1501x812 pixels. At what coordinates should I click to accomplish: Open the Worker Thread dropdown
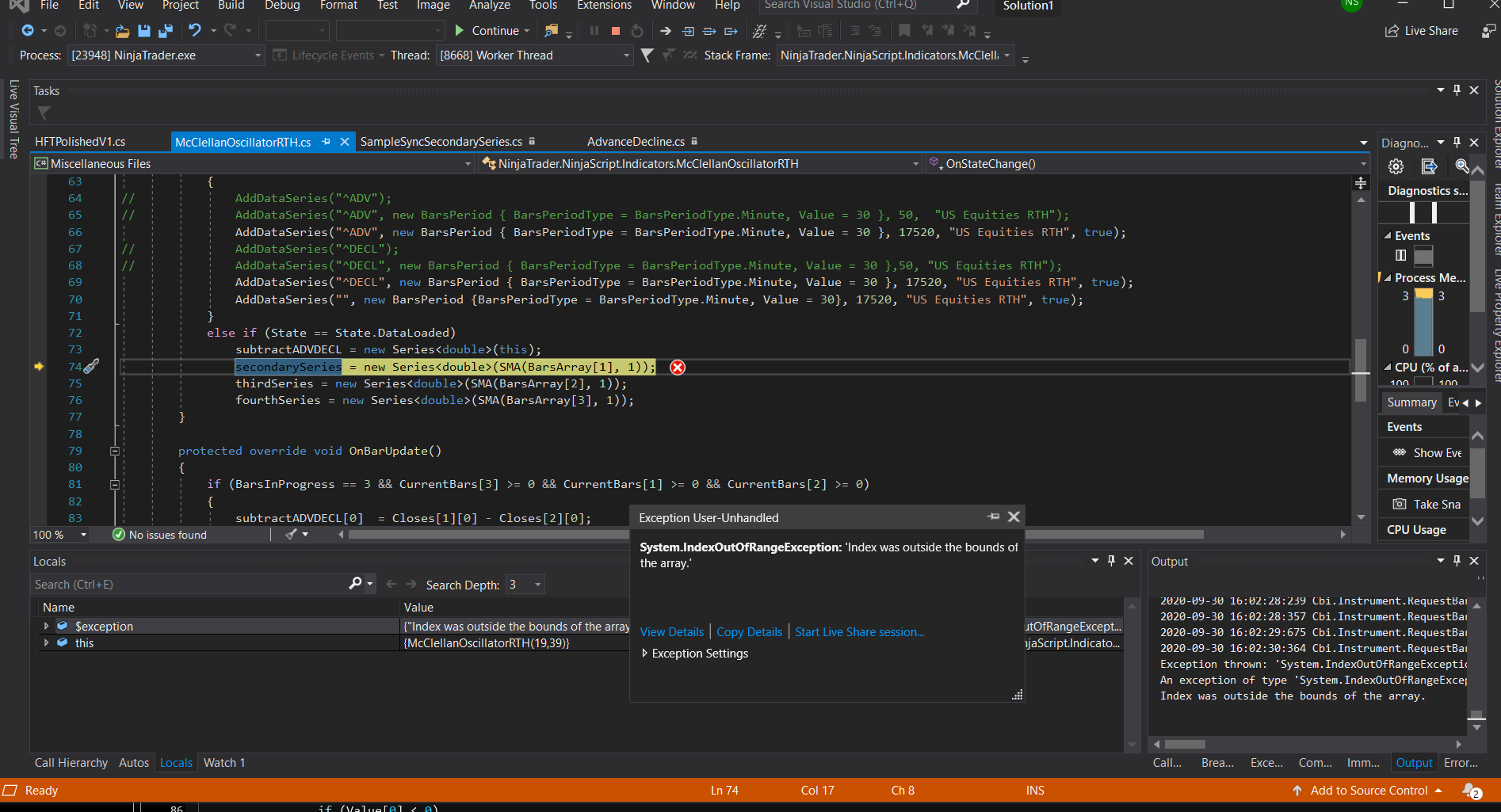[x=626, y=55]
